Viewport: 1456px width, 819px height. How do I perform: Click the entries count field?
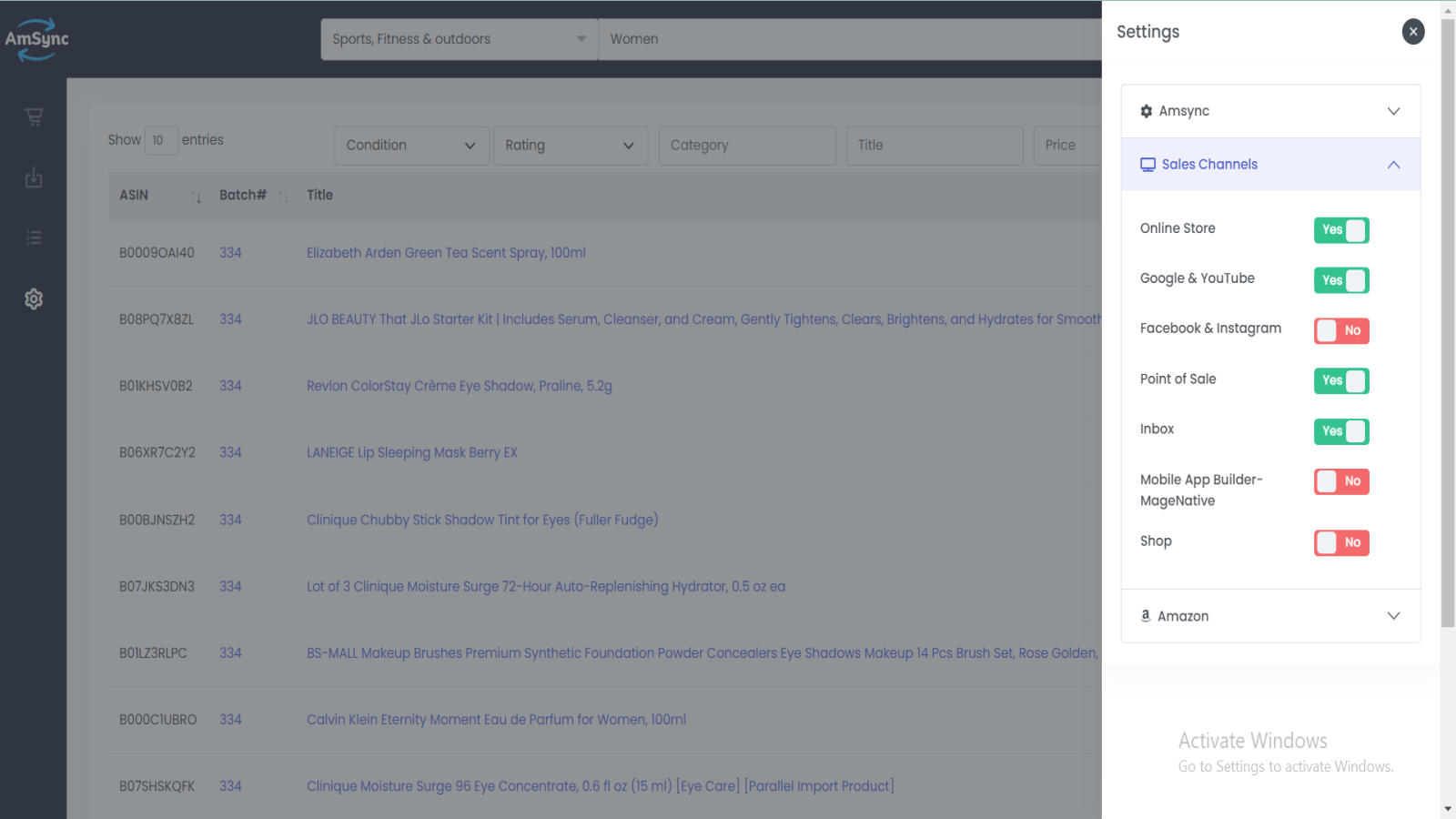[161, 140]
